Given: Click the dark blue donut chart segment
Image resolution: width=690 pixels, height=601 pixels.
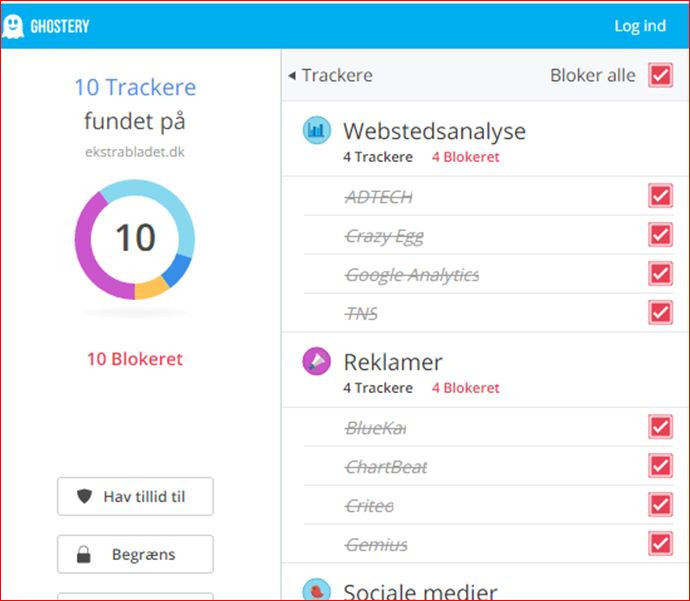Looking at the screenshot, I should coord(178,270).
